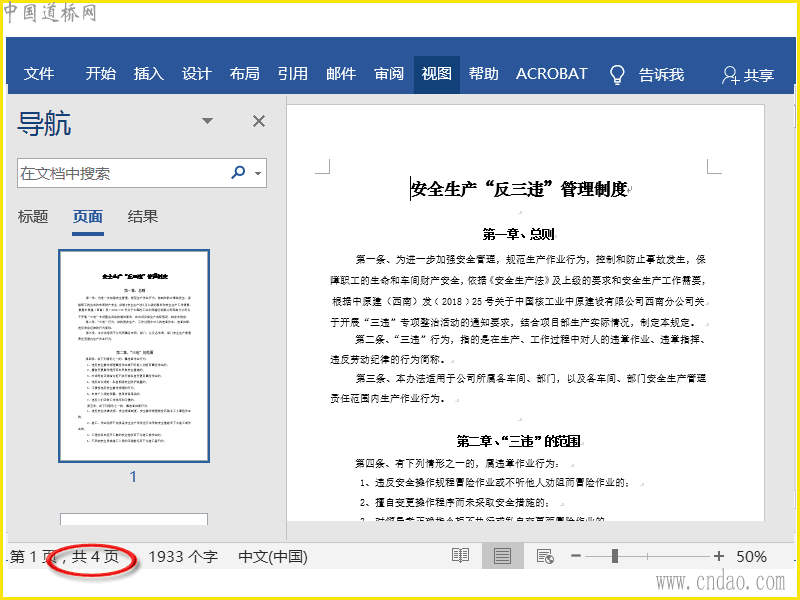Open the 布局 ribbon tab
This screenshot has width=800, height=600.
click(x=244, y=74)
